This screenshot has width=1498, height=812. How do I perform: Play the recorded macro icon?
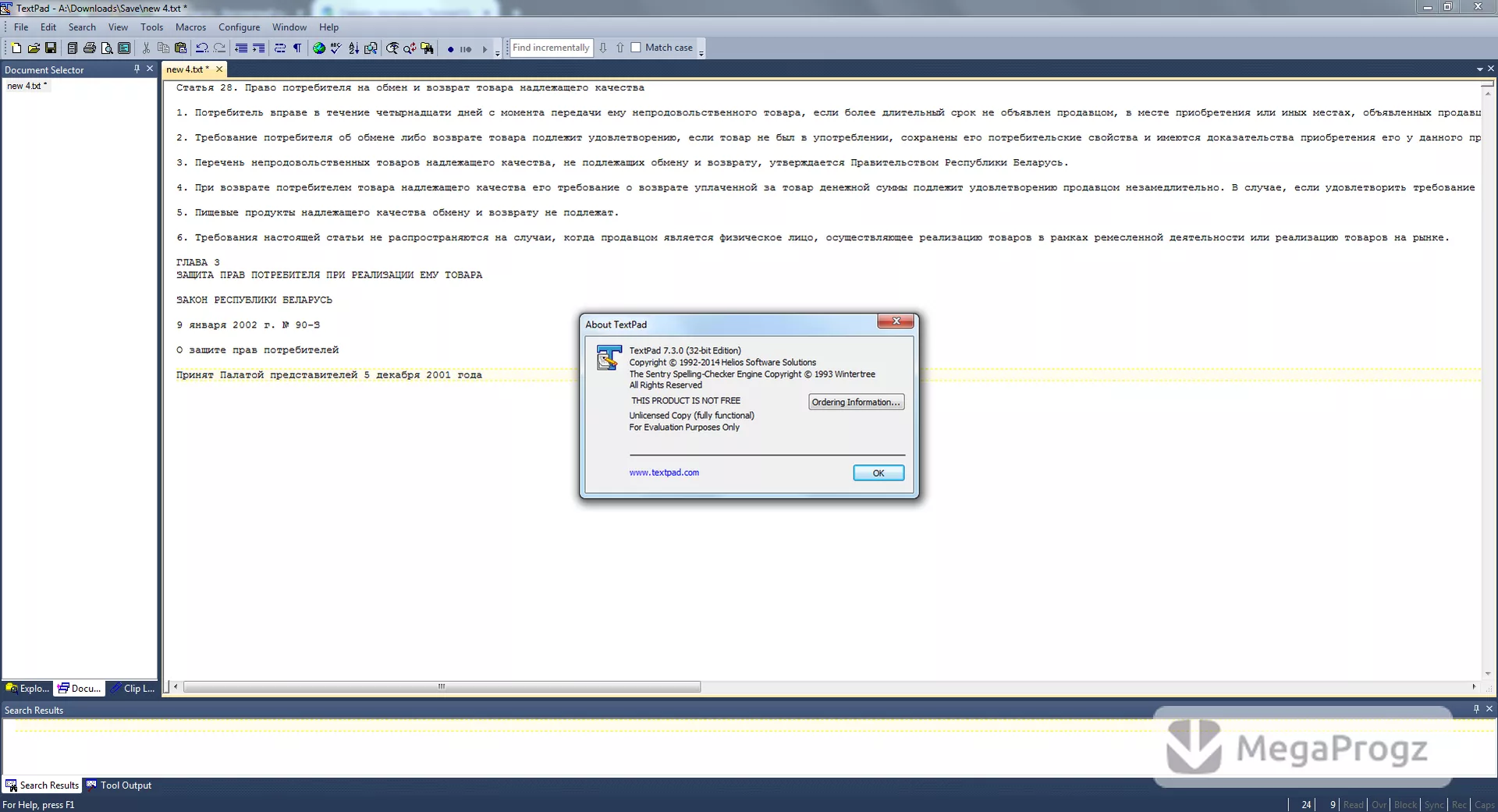point(485,49)
